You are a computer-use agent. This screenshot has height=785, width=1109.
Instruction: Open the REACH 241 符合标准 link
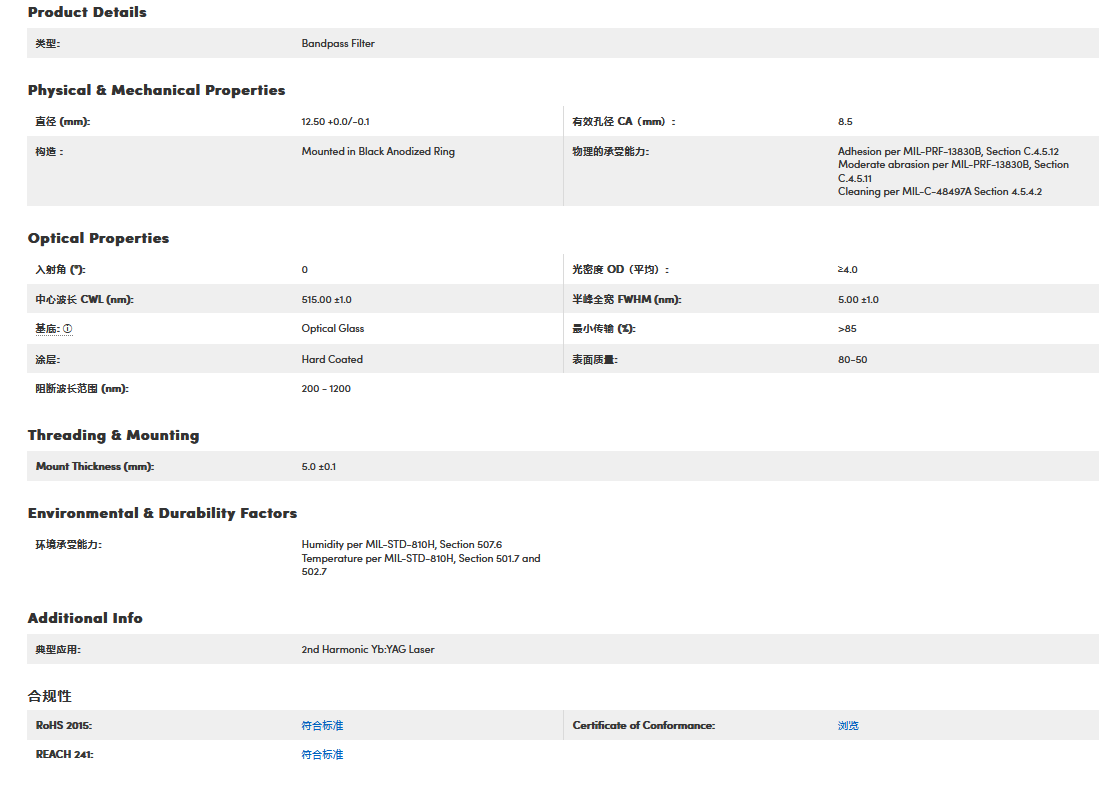322,755
